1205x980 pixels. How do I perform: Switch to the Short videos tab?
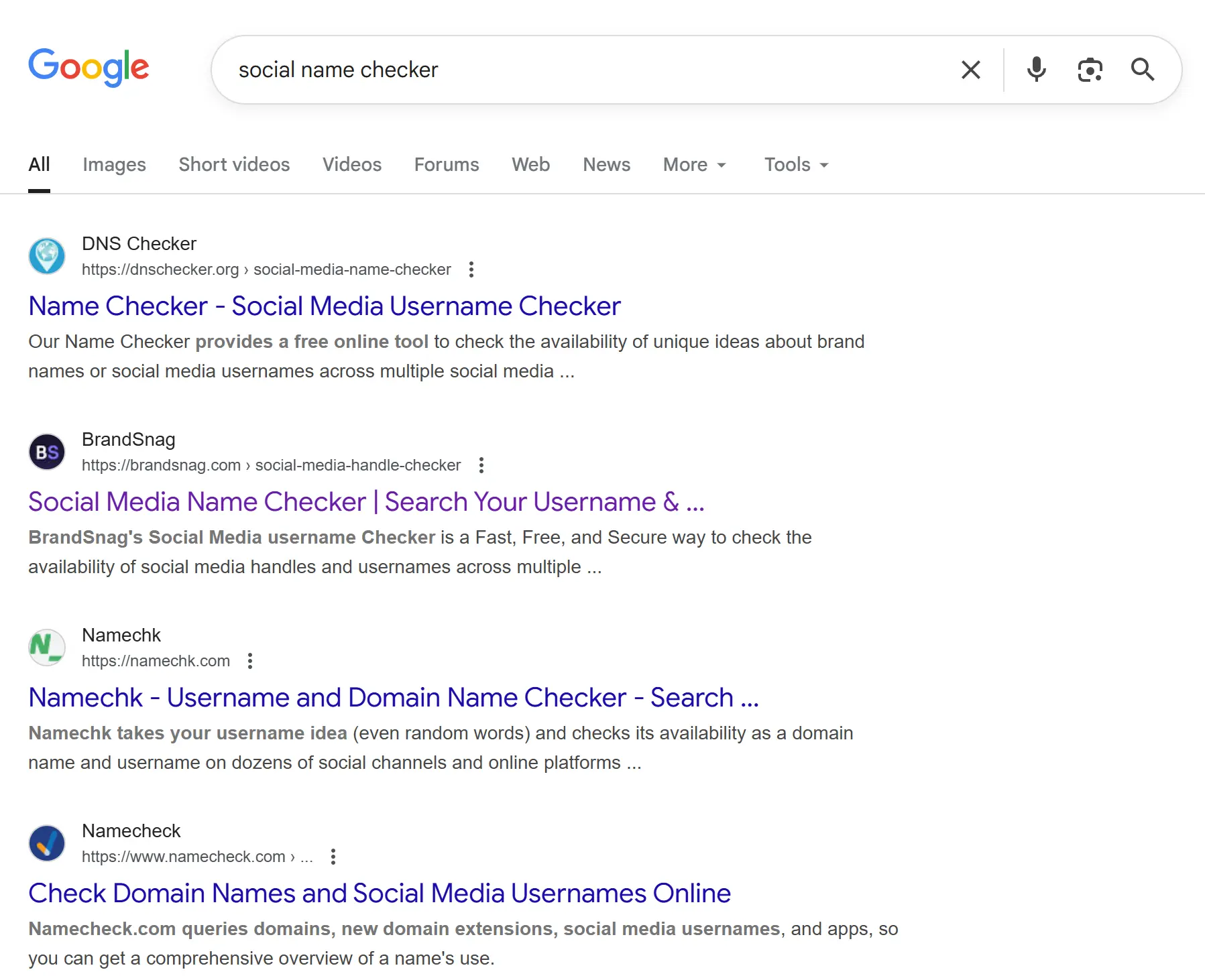[x=234, y=165]
